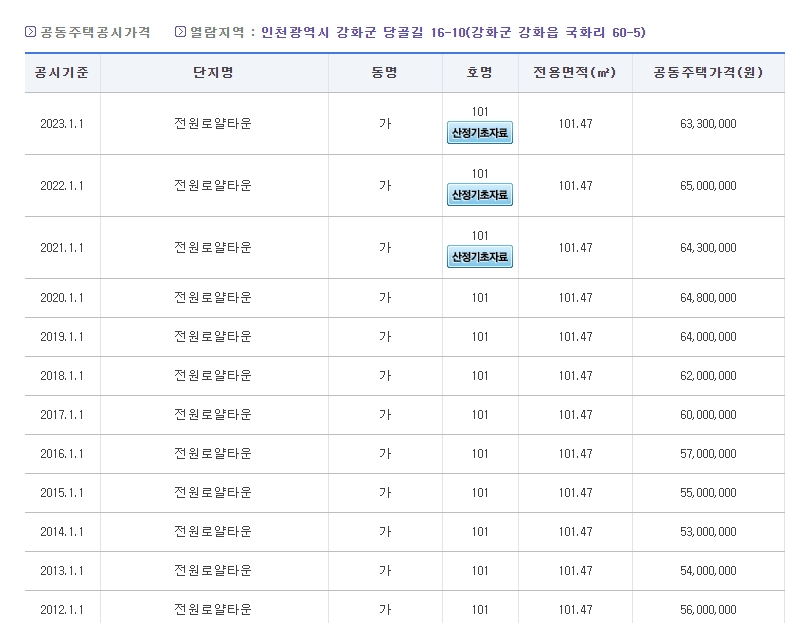
Task: Click the 열람지역 heading arrow icon
Action: tap(180, 32)
